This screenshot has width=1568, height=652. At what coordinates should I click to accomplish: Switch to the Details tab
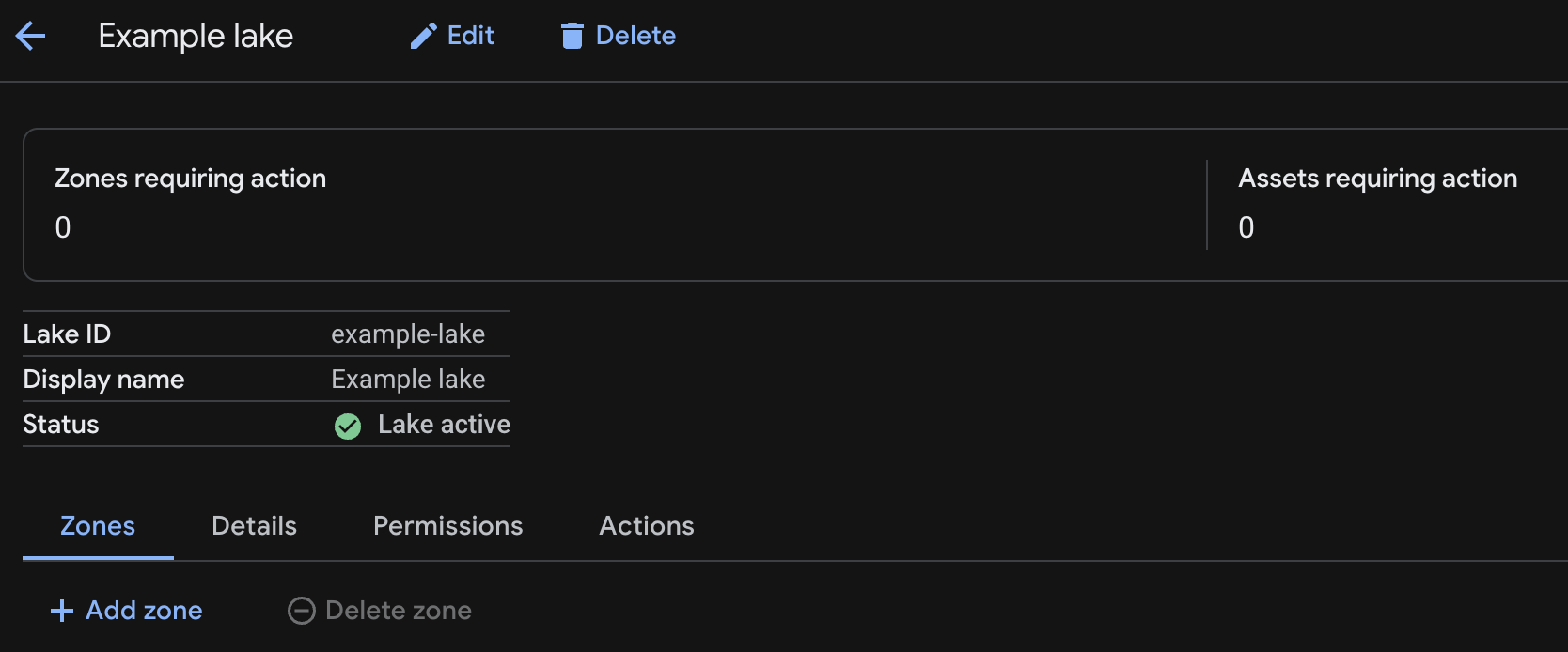254,526
